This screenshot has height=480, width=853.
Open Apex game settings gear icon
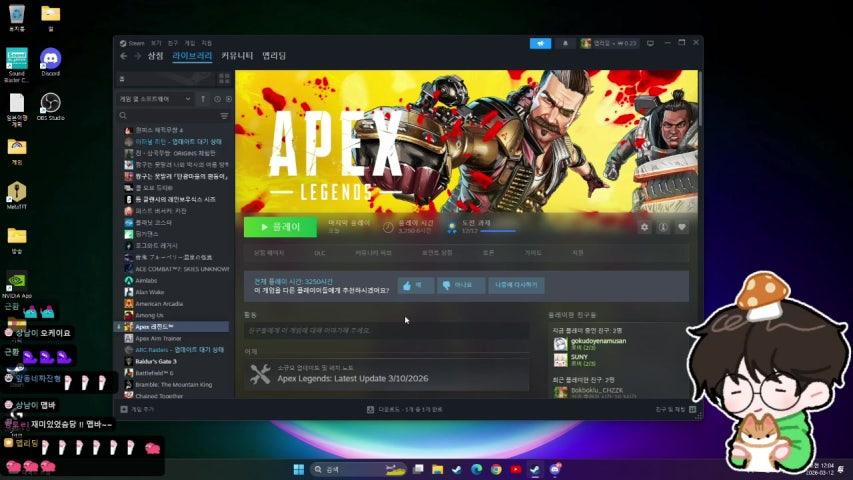(645, 227)
